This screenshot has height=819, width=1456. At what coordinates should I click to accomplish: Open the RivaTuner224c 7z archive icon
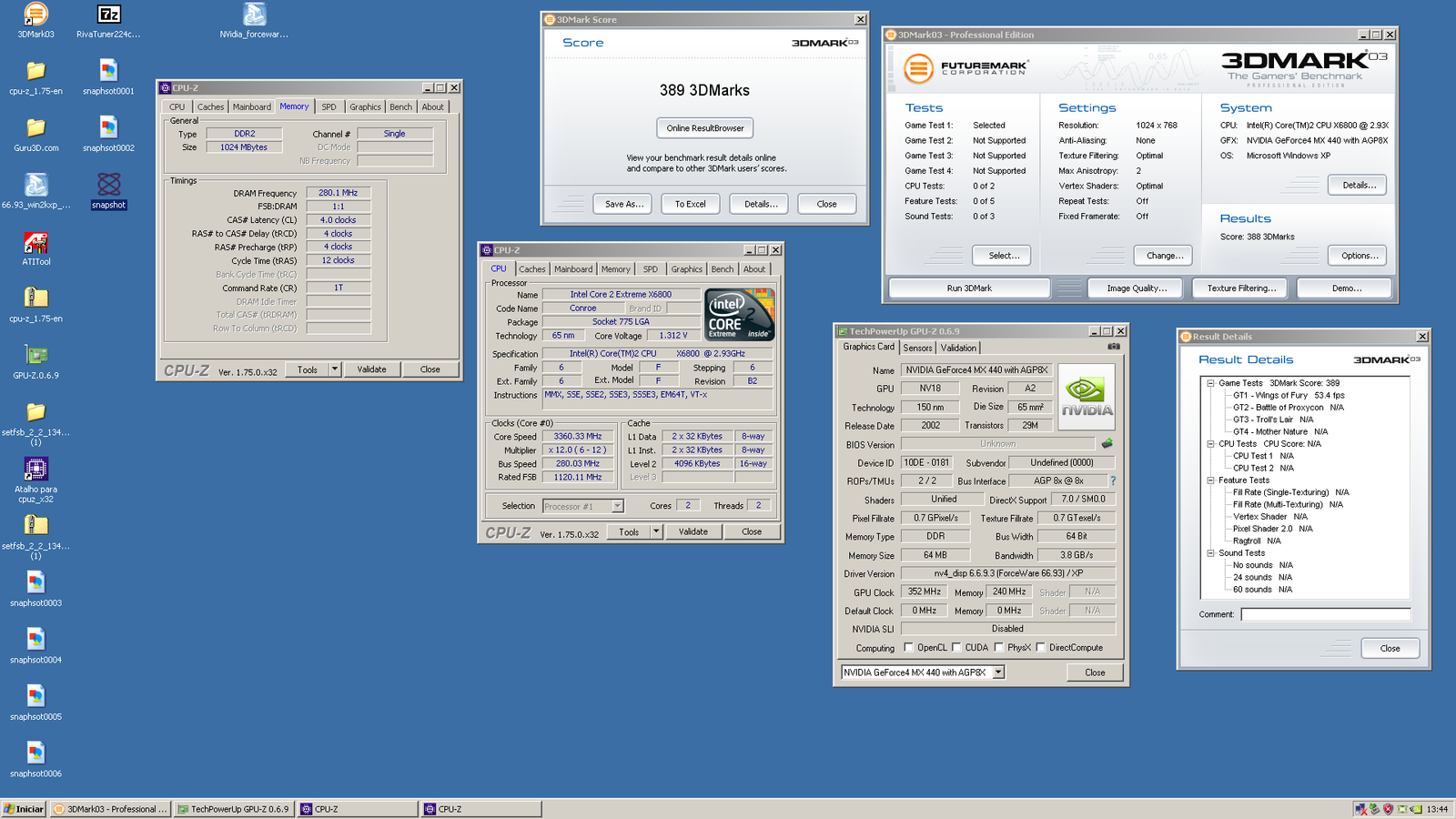point(108,15)
